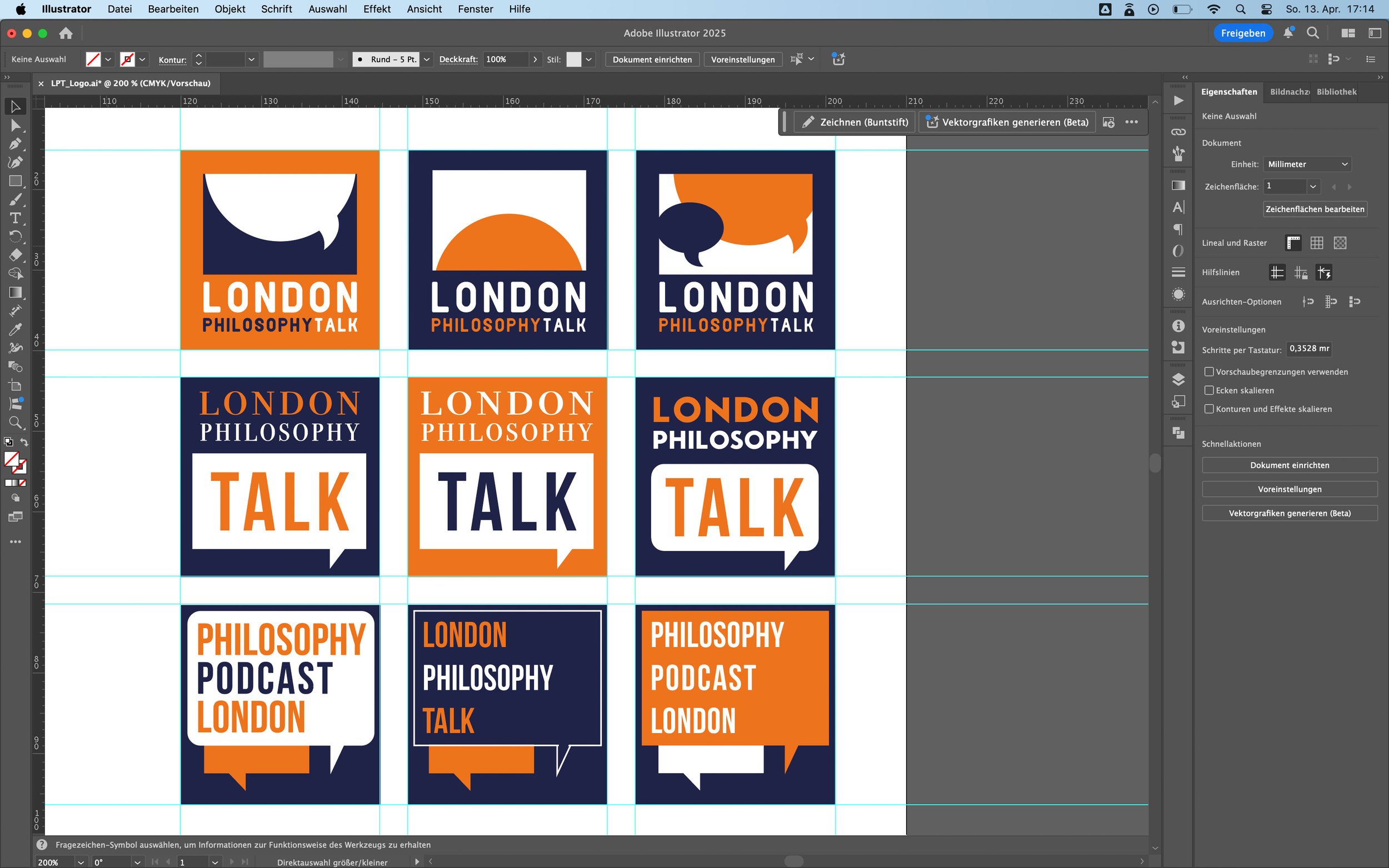Open the Einheit Millimeter dropdown

[1307, 164]
